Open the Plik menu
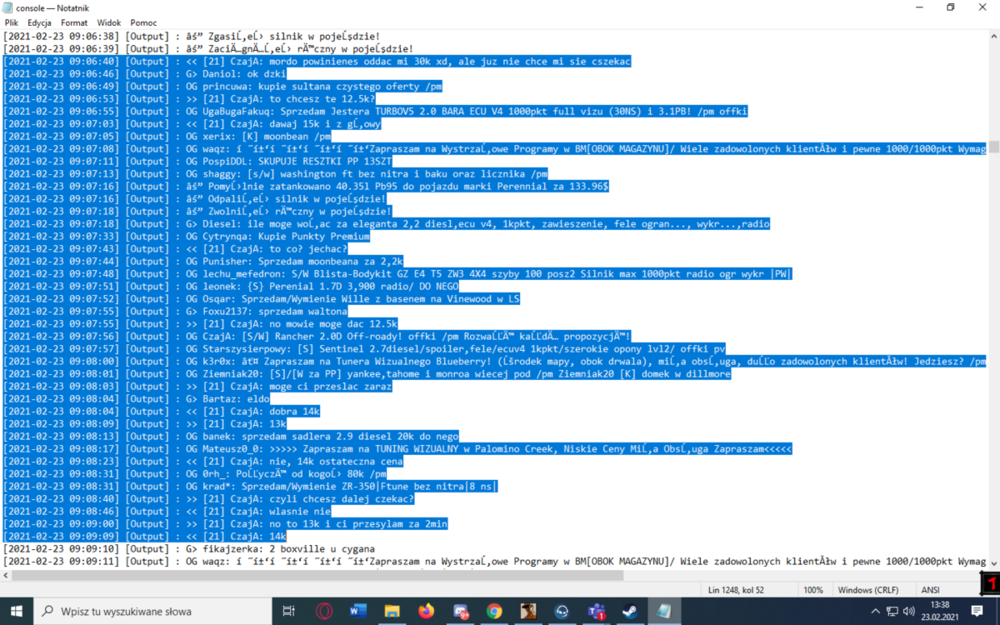 coord(11,22)
